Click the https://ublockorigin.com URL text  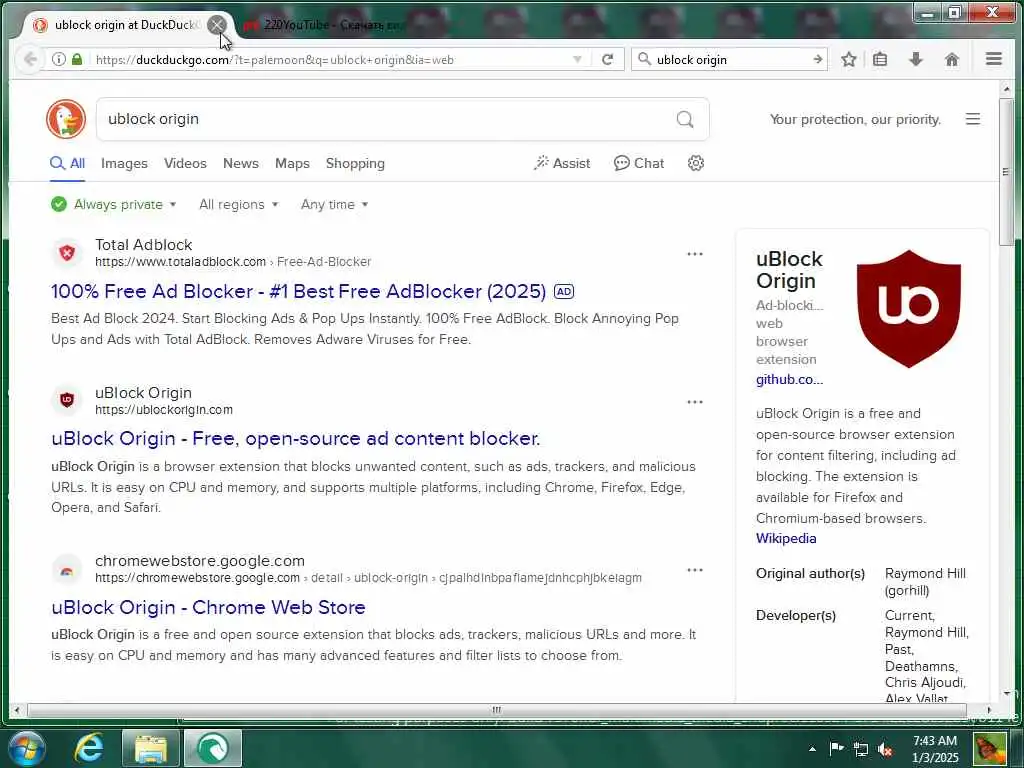pyautogui.click(x=164, y=409)
